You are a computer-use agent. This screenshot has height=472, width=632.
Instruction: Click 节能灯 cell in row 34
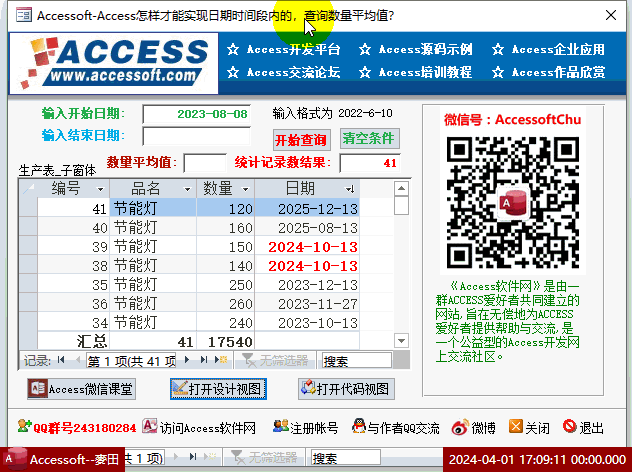point(153,322)
